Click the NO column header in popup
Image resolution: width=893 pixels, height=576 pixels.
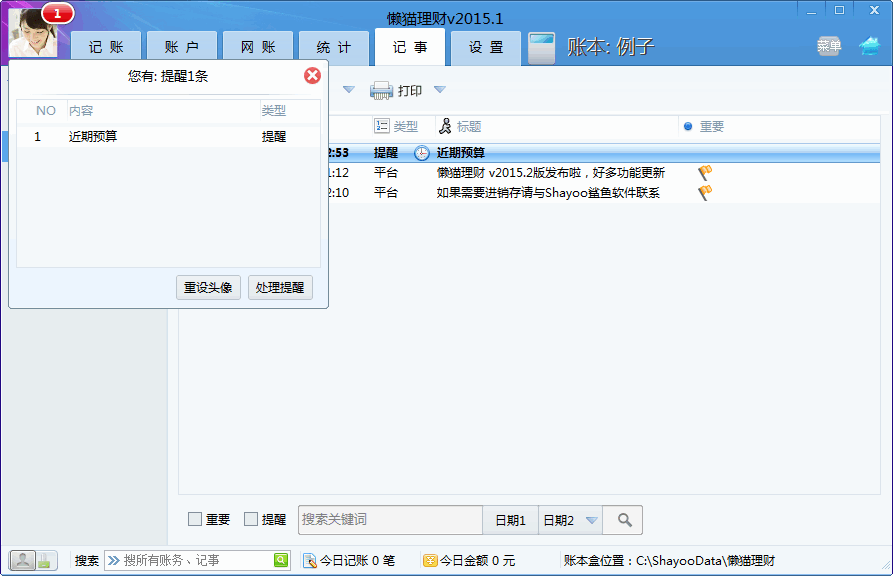[x=46, y=111]
